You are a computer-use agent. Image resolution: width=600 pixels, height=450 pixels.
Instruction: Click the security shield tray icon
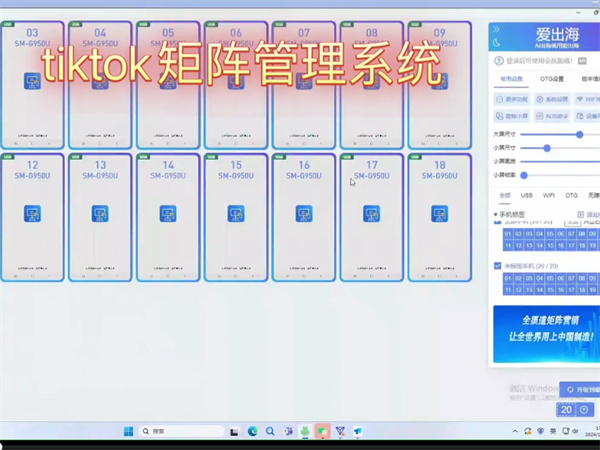point(540,431)
